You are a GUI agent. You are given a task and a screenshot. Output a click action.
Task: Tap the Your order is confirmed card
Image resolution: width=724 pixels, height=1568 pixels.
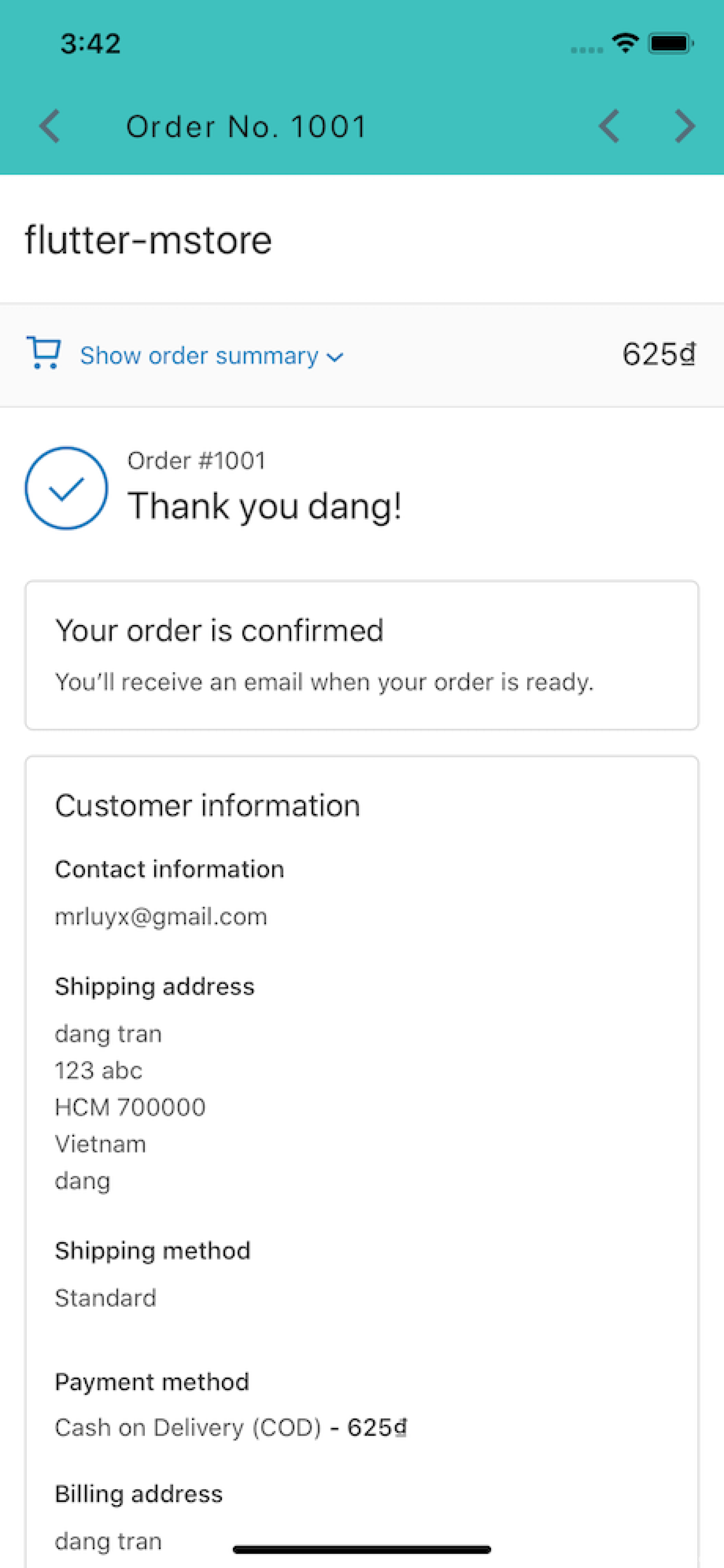[x=362, y=655]
